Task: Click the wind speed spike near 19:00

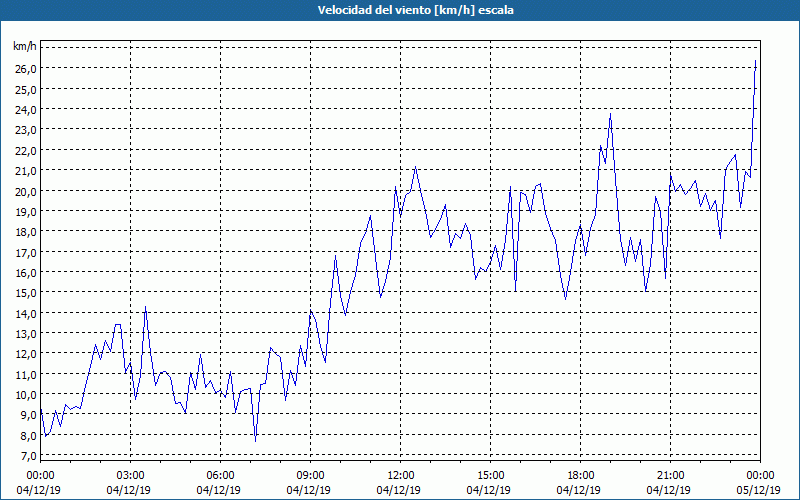Action: (x=610, y=114)
